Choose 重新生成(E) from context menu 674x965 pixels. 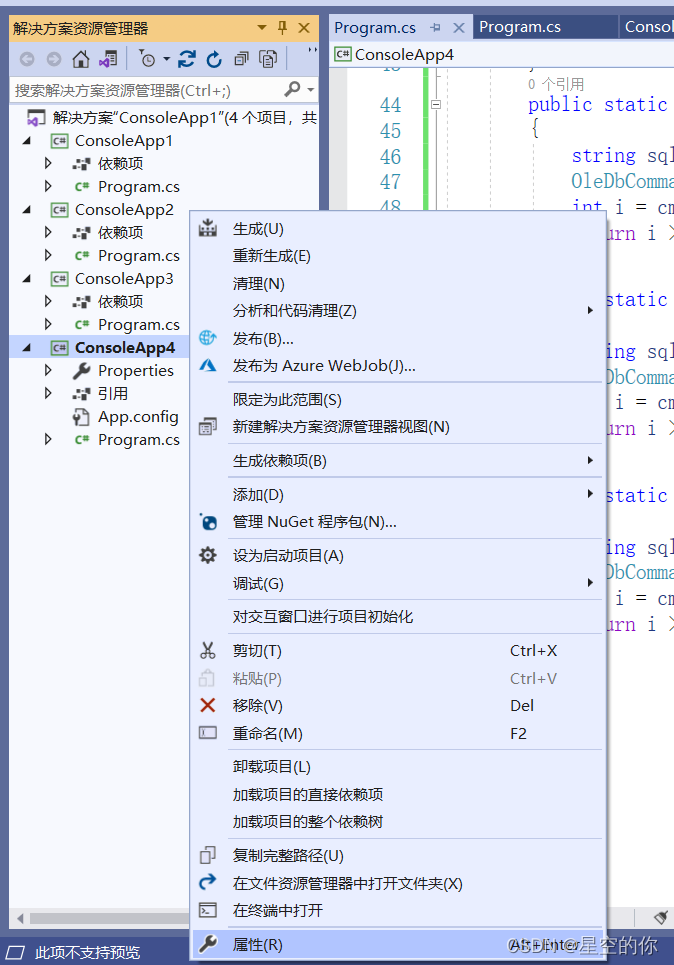(397, 256)
